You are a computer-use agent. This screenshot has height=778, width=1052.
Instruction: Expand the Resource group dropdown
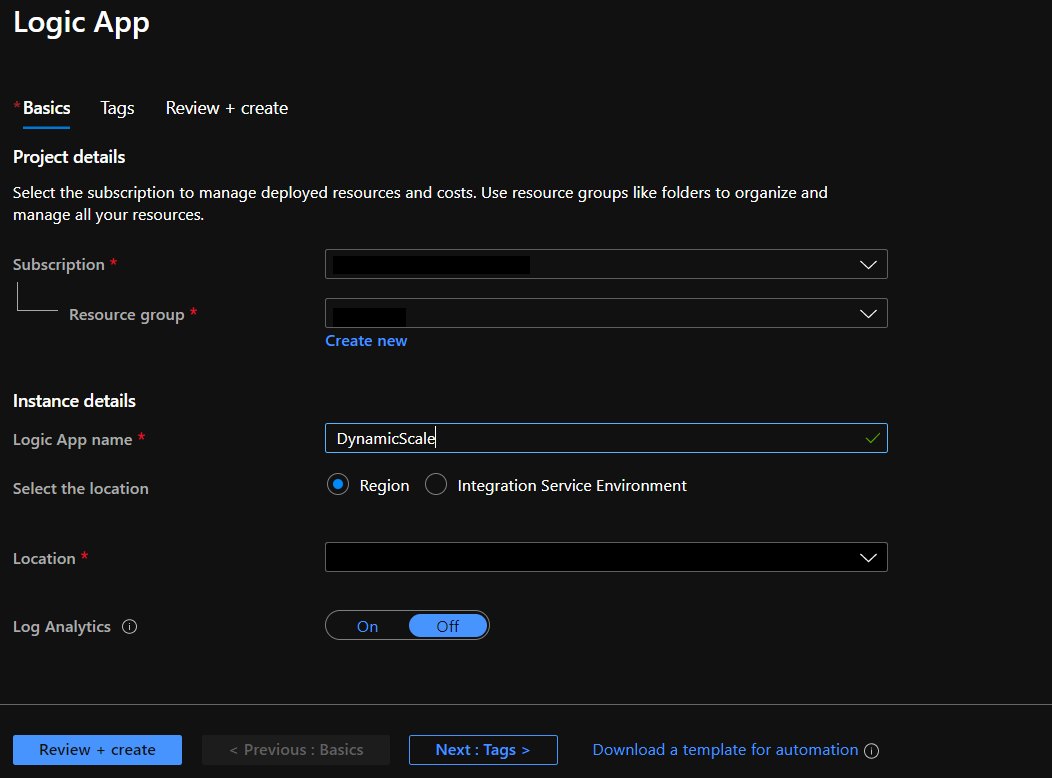click(x=606, y=313)
